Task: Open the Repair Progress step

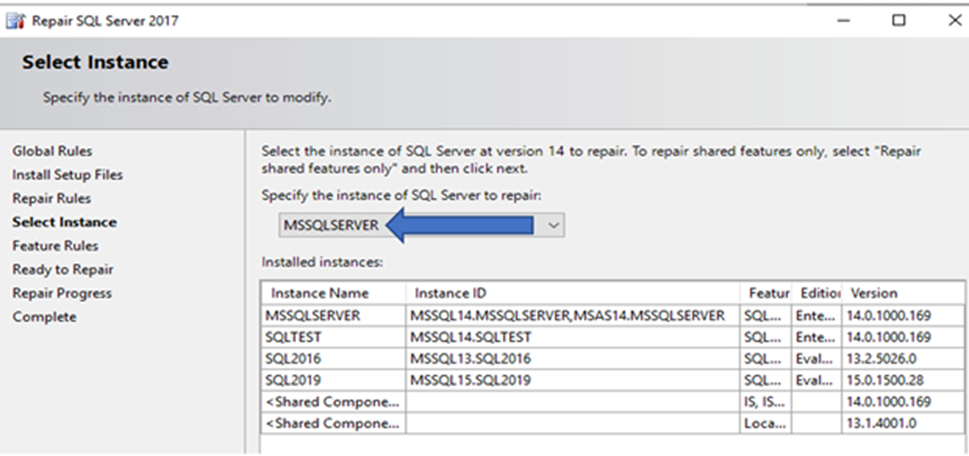Action: pos(62,293)
